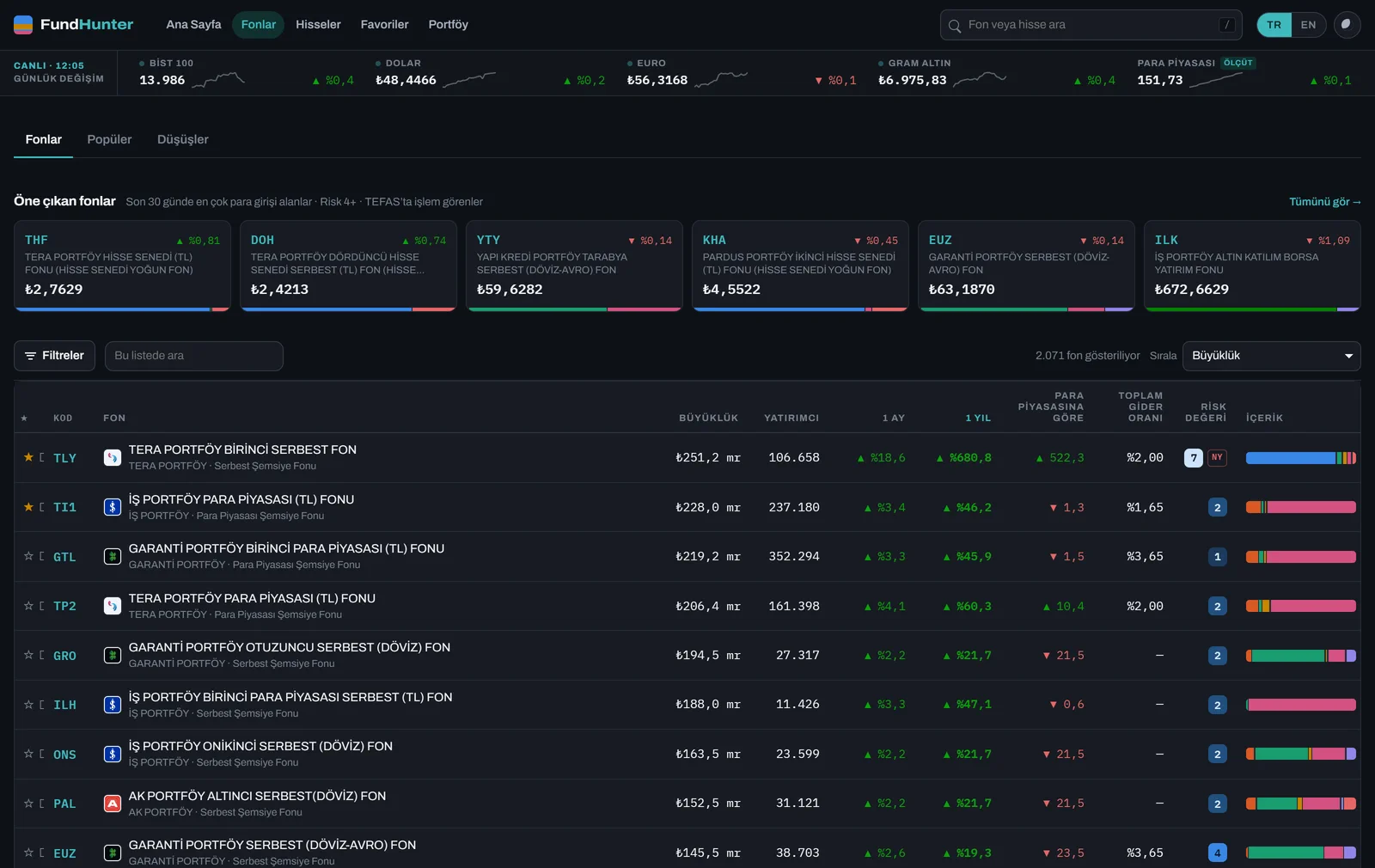1375x868 pixels.
Task: Focus the 'Bu listede ara' list search field
Action: pos(194,356)
